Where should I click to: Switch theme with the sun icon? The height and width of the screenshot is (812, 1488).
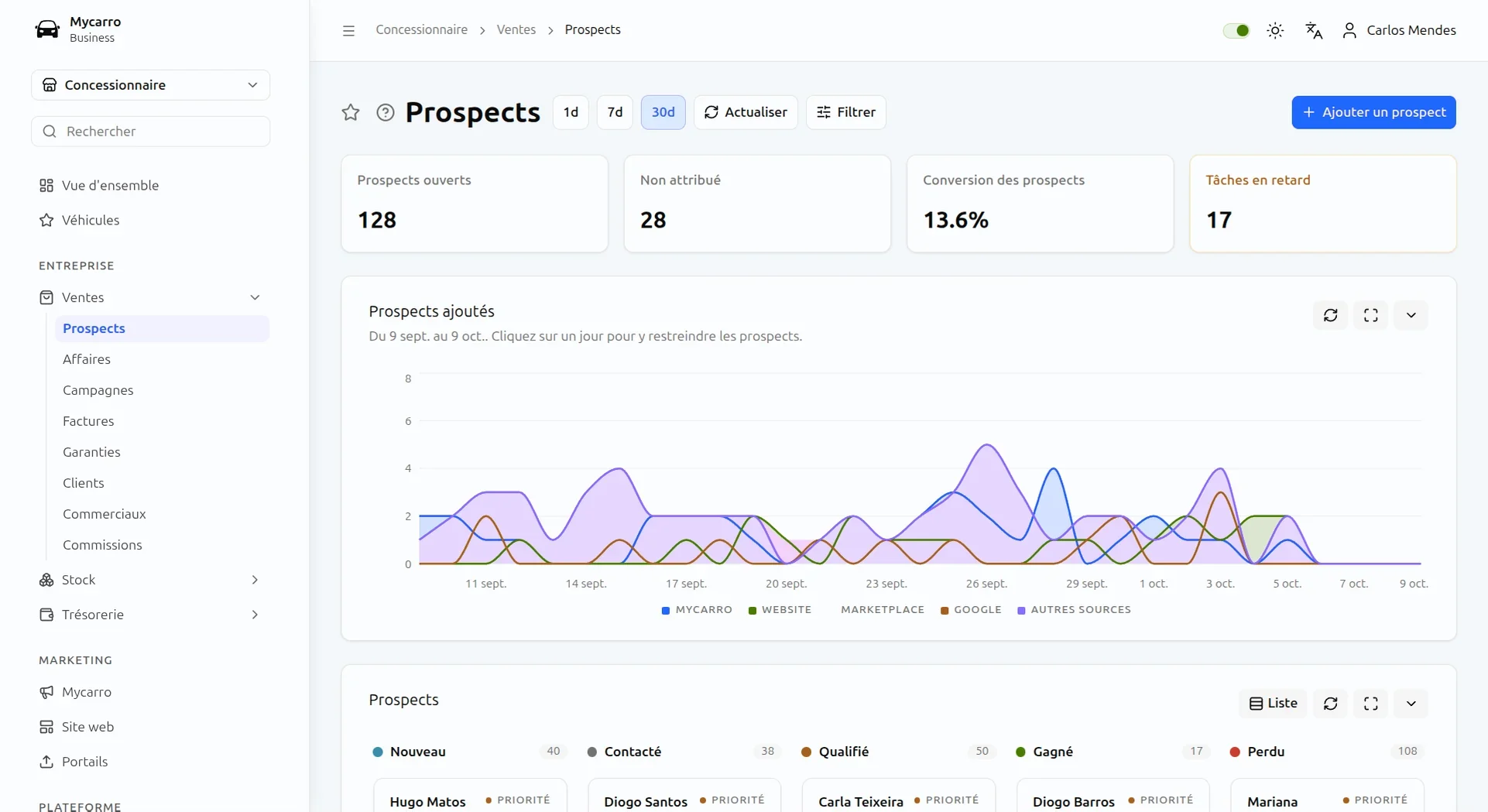pos(1275,30)
